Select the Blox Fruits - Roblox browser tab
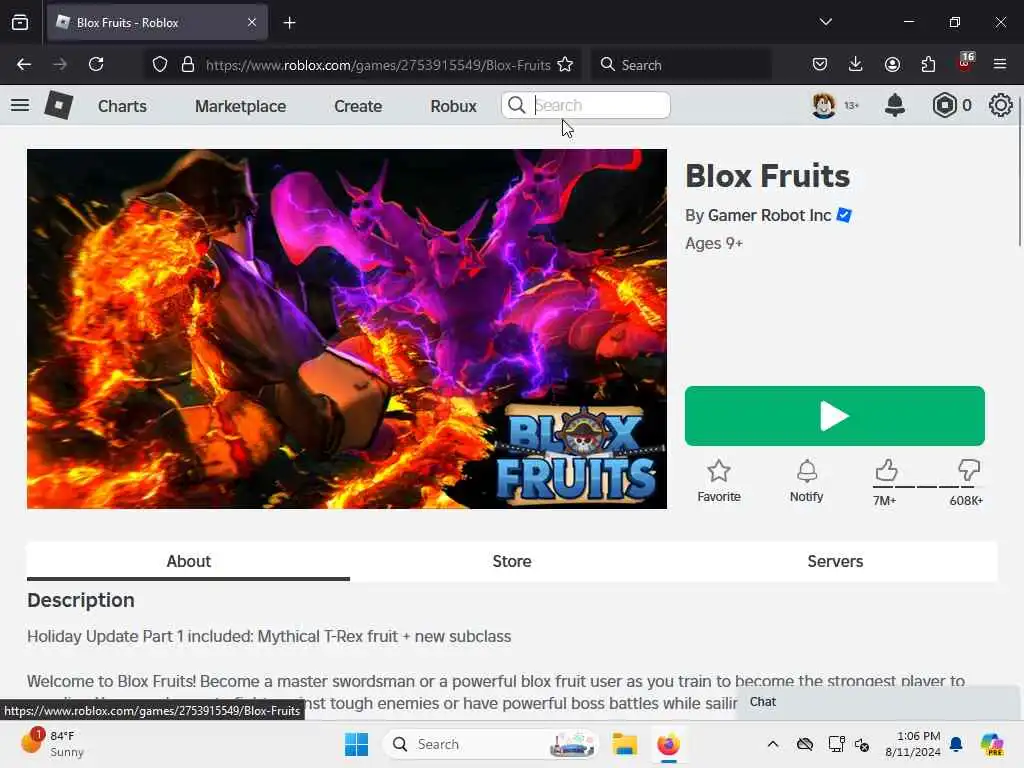Image resolution: width=1024 pixels, height=768 pixels. (x=157, y=23)
